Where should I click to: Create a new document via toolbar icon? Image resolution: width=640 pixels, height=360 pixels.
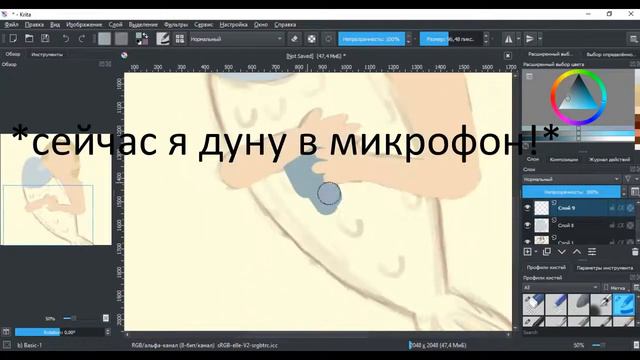[13, 39]
